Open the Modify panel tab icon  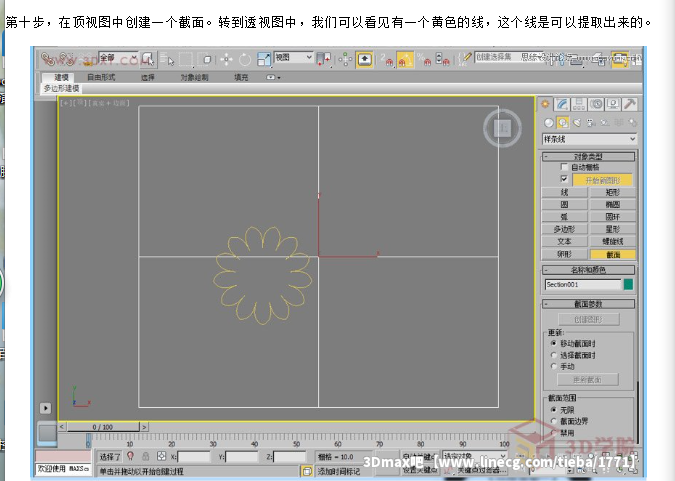point(562,104)
